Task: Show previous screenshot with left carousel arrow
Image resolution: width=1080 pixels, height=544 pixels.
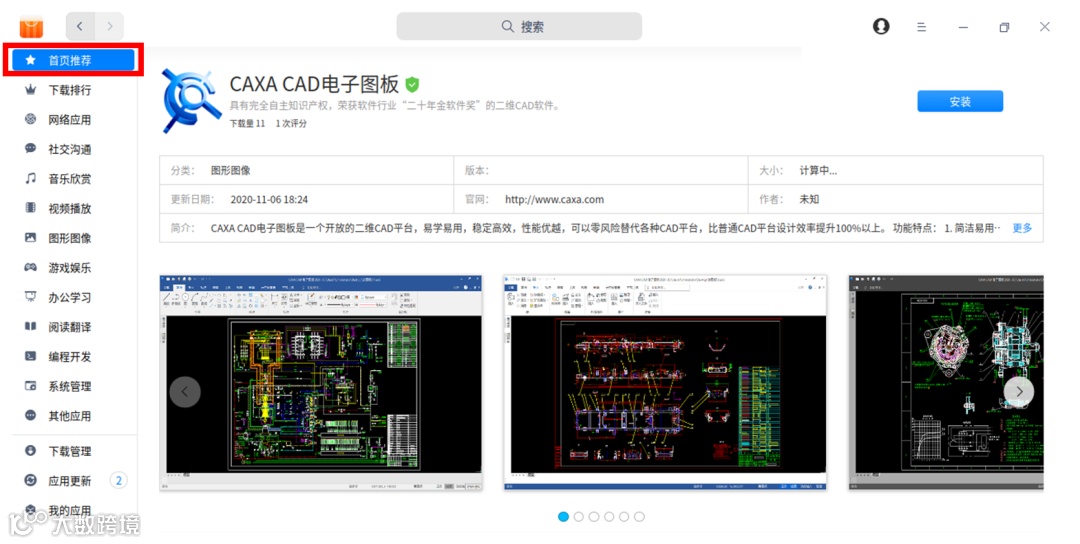Action: [185, 392]
